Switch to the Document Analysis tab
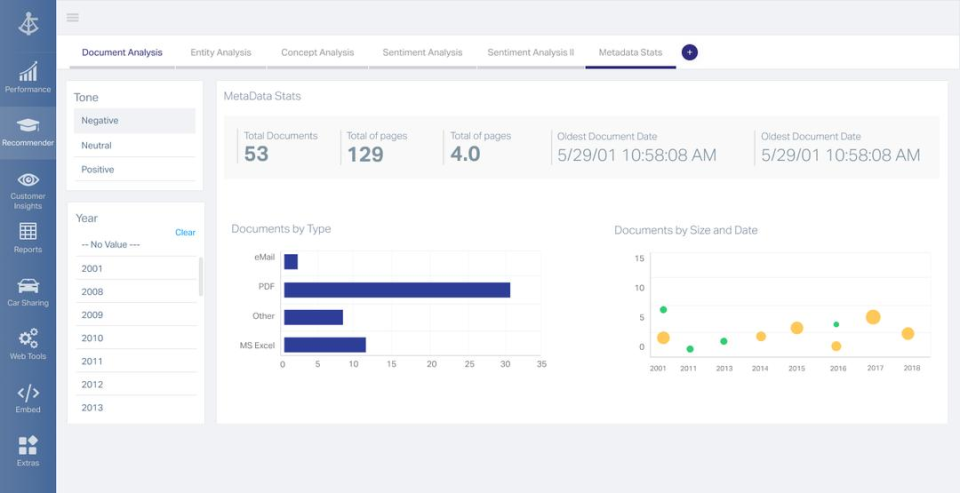The height and width of the screenshot is (493, 960). coord(122,52)
